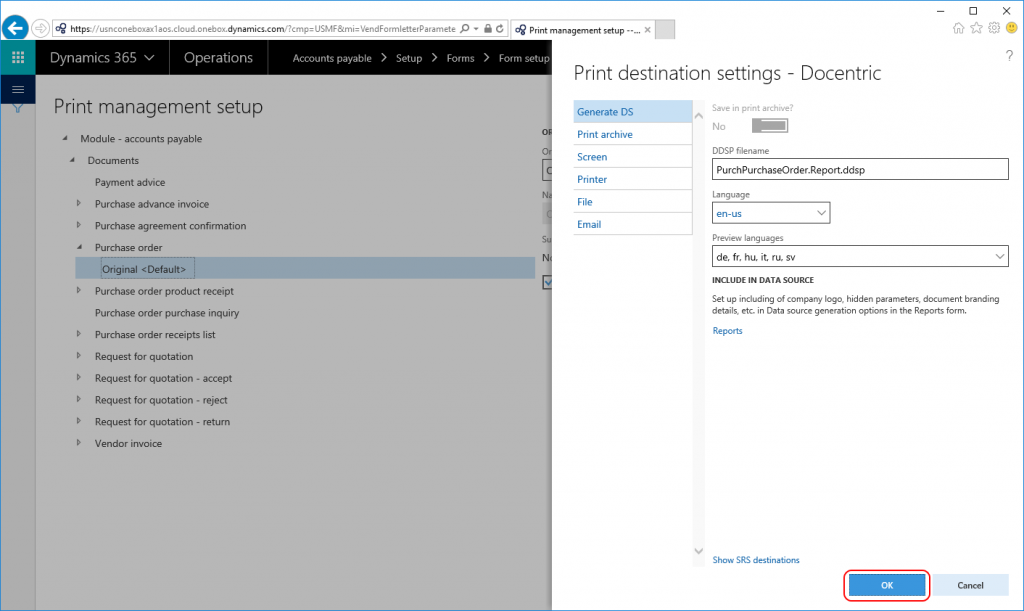Open the hamburger navigation menu

pyautogui.click(x=18, y=89)
